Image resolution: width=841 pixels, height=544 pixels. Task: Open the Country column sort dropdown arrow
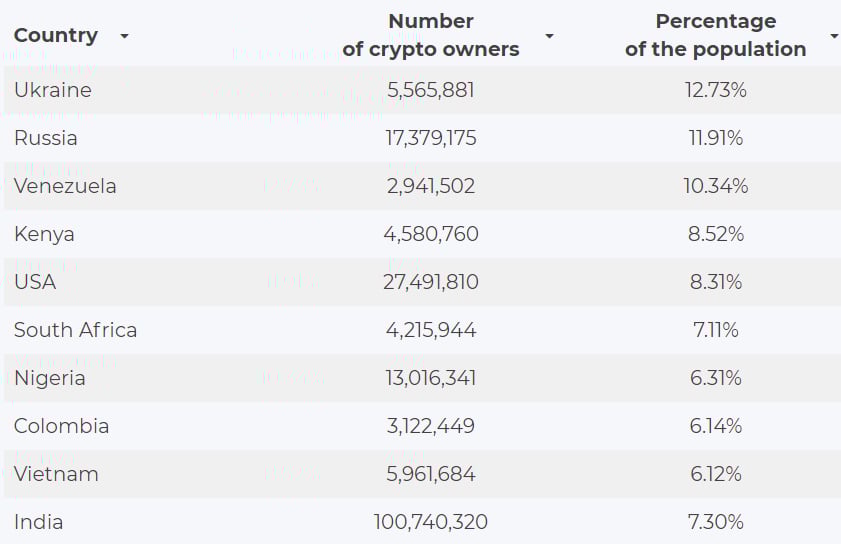click(124, 36)
